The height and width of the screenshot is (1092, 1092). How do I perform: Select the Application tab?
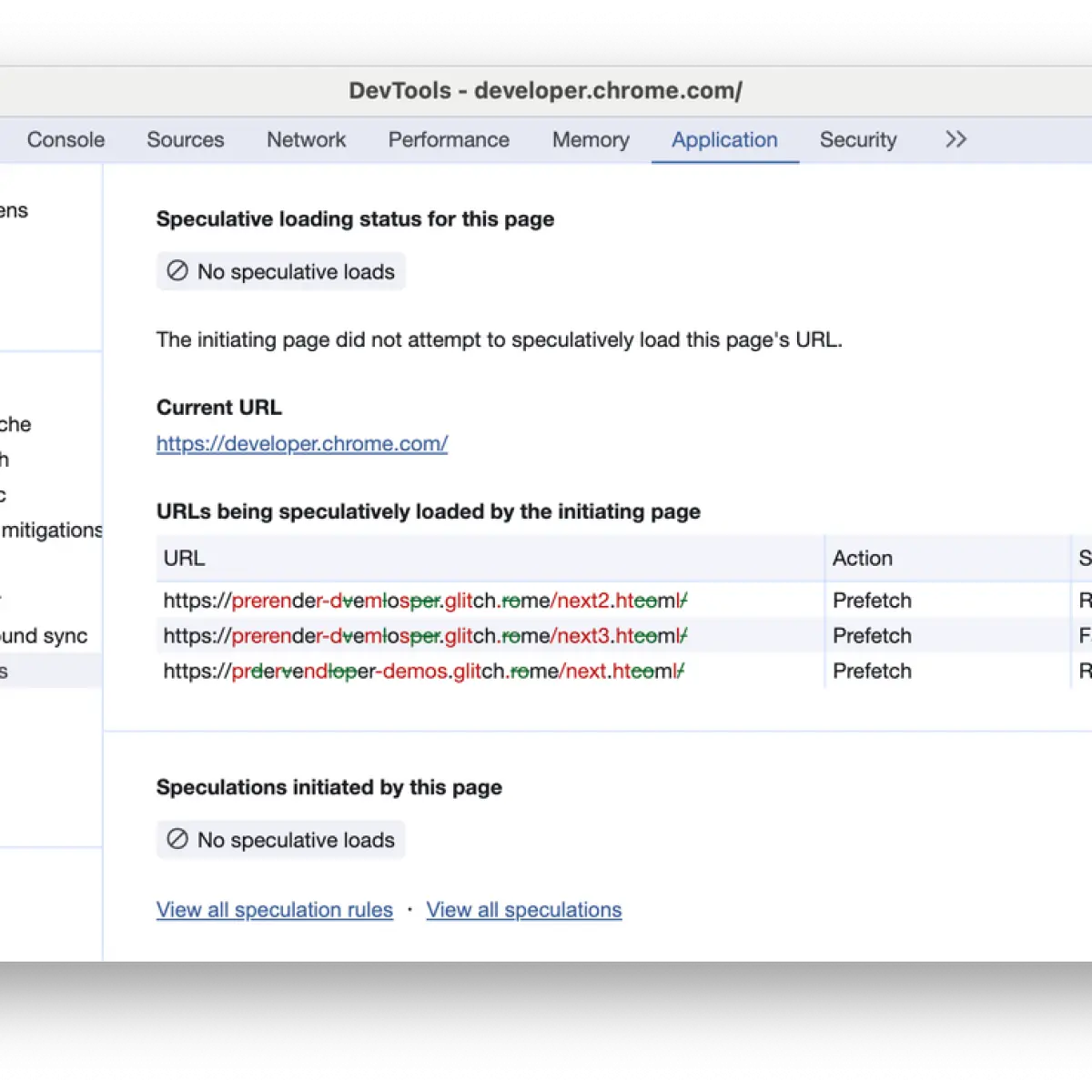click(x=724, y=140)
